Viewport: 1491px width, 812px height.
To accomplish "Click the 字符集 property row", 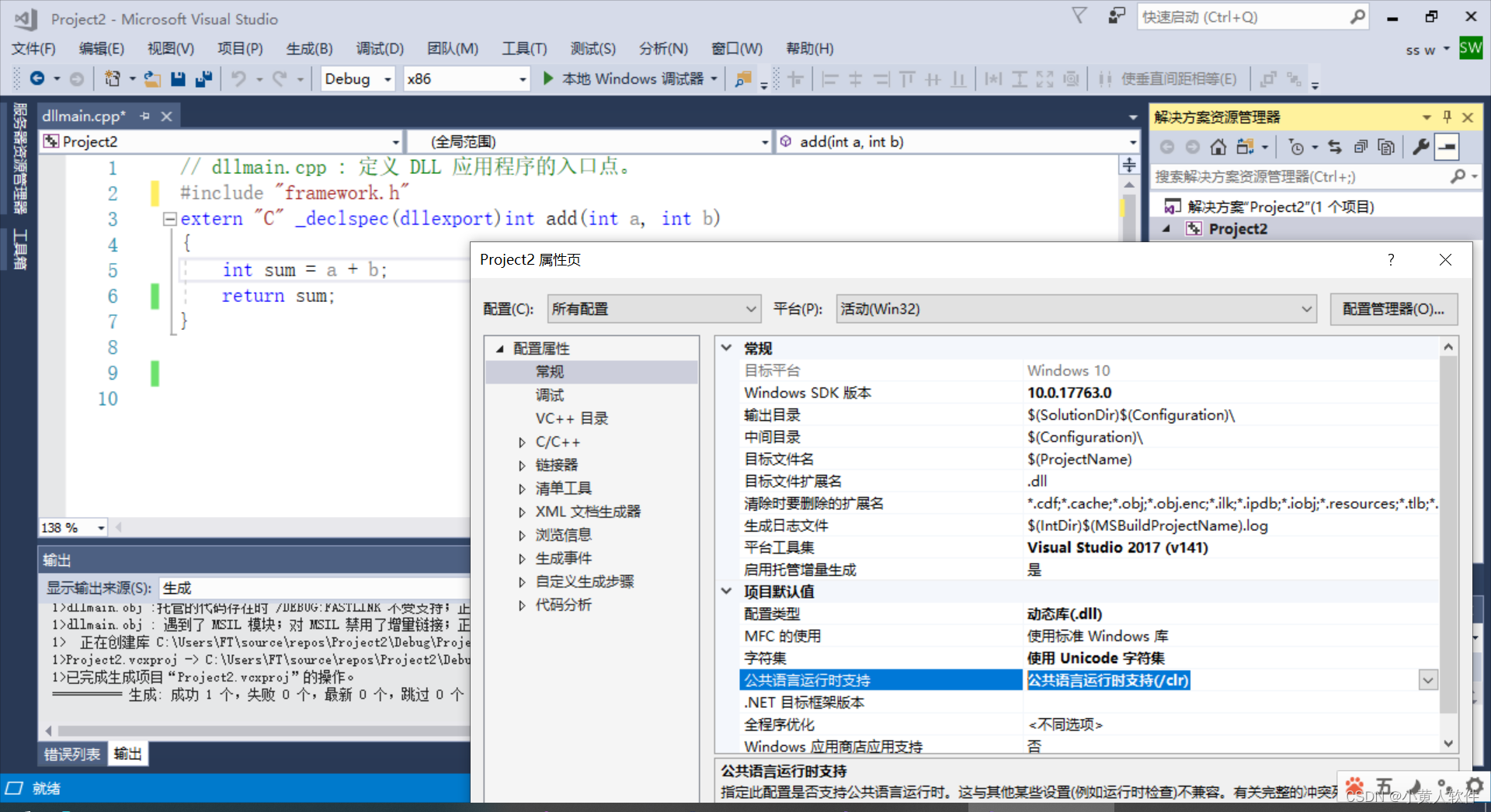I will (x=1090, y=658).
